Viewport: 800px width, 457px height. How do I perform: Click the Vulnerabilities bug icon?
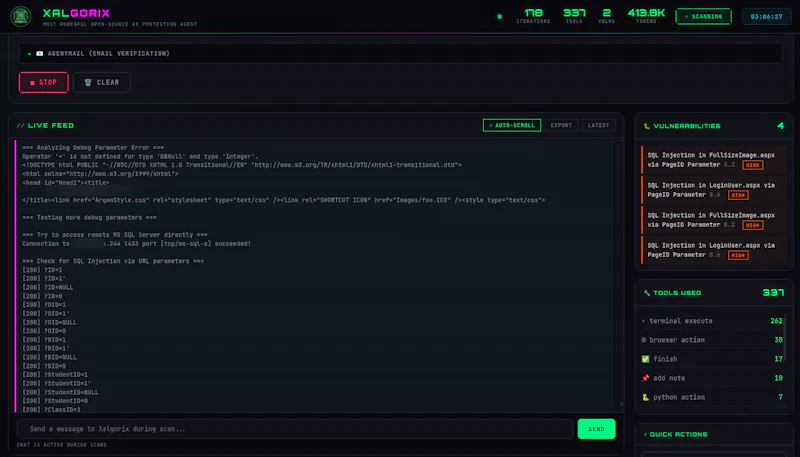pyautogui.click(x=647, y=126)
